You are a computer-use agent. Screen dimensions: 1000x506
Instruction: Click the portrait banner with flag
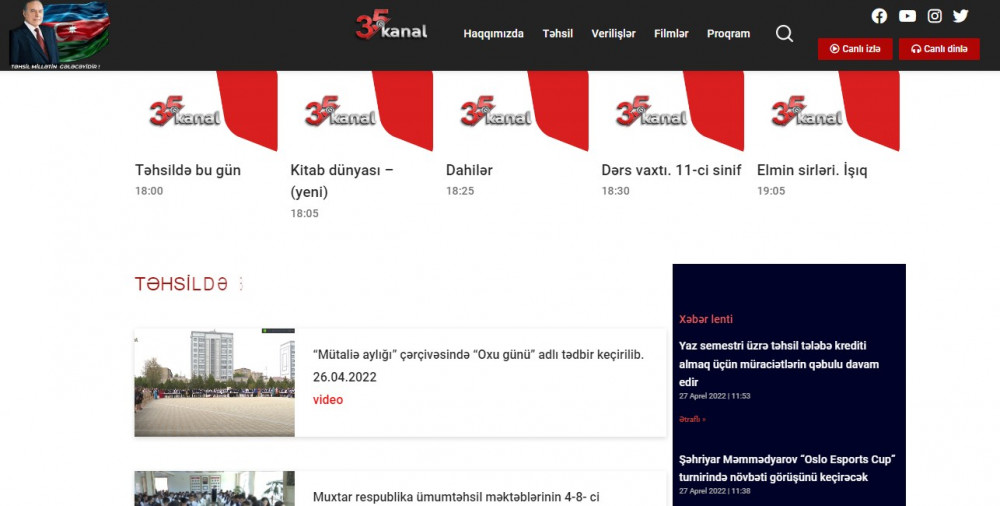(59, 35)
